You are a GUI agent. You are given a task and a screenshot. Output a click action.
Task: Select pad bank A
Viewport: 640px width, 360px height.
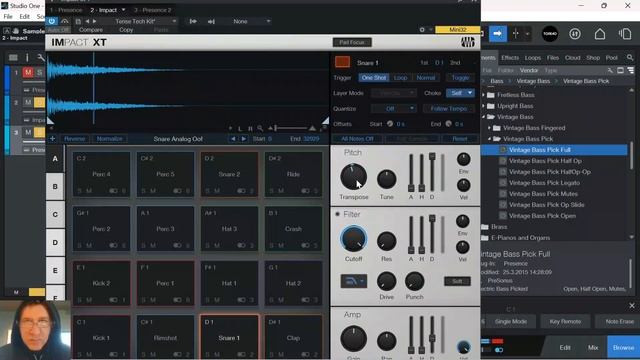pos(55,158)
